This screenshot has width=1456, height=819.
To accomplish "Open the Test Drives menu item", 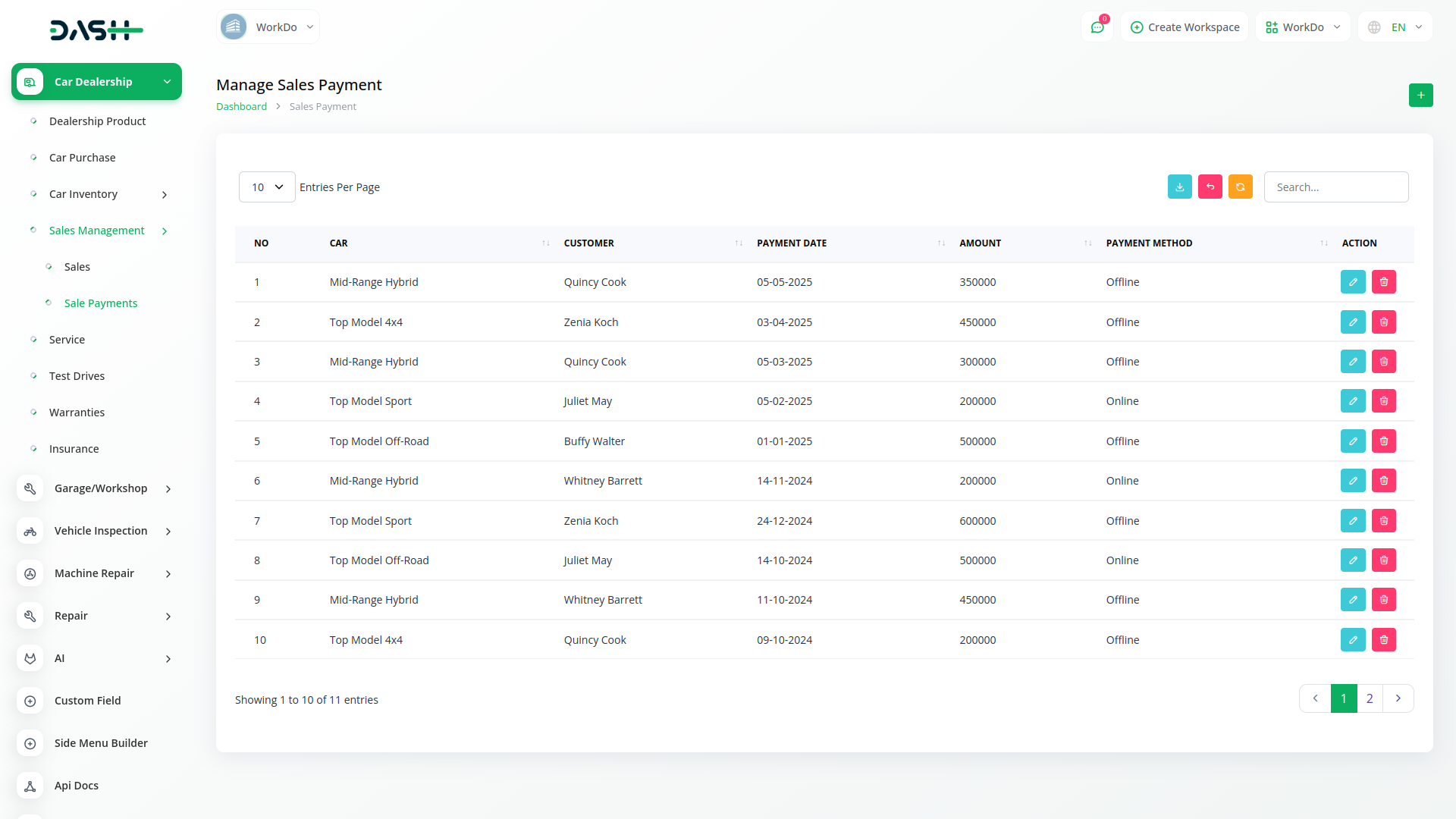I will (77, 376).
